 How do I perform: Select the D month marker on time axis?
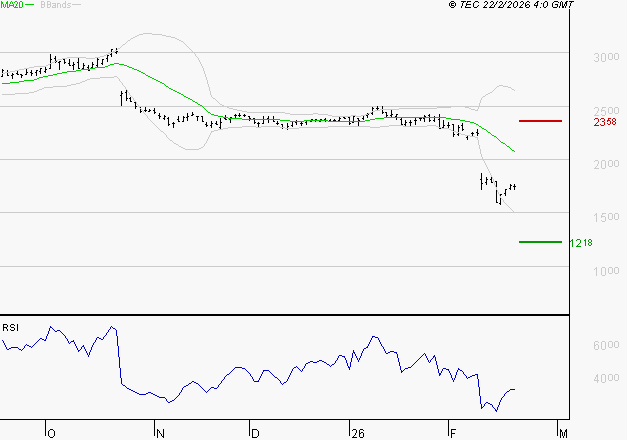pyautogui.click(x=255, y=433)
